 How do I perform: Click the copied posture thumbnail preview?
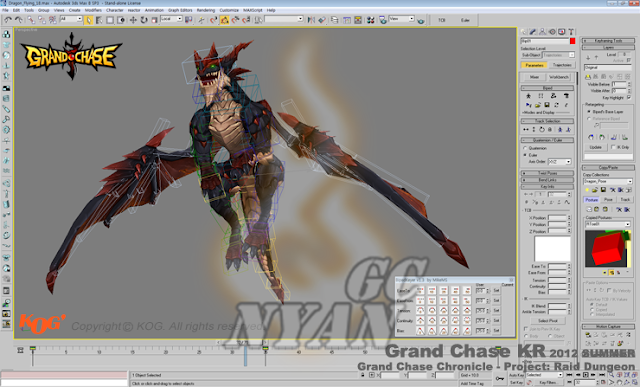608,249
